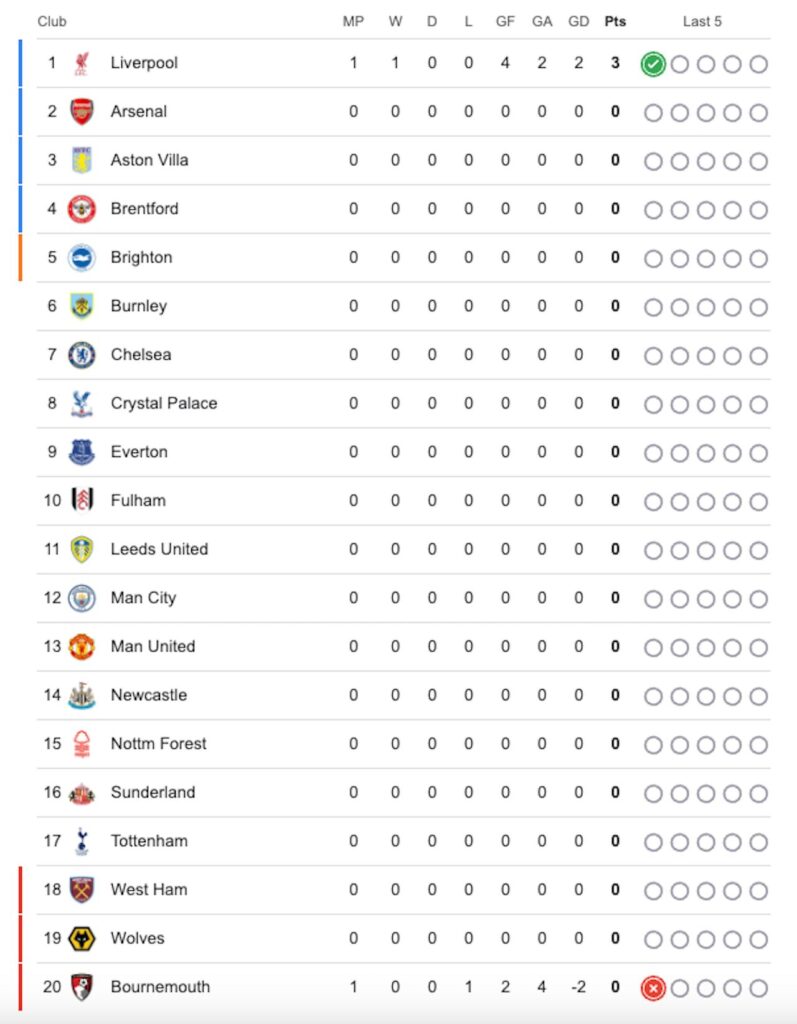
Task: Click the Liverpool club crest icon
Action: (81, 64)
